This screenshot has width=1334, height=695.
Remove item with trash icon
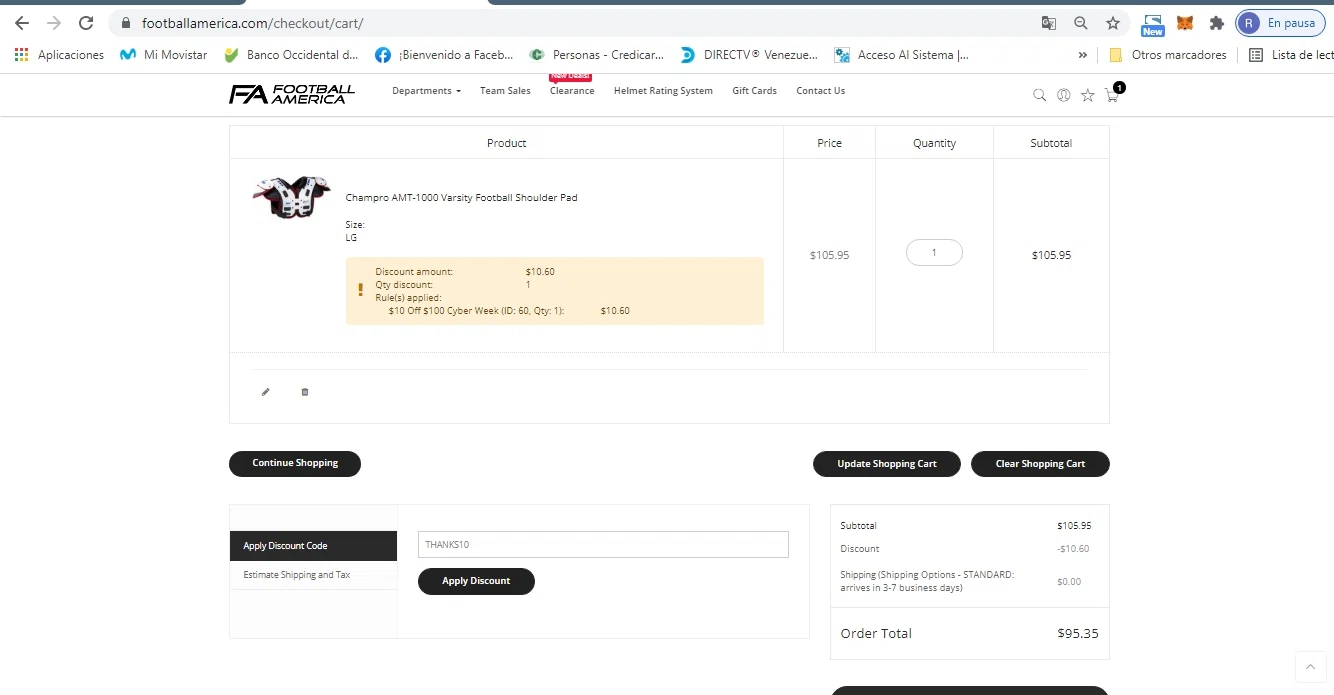(305, 392)
